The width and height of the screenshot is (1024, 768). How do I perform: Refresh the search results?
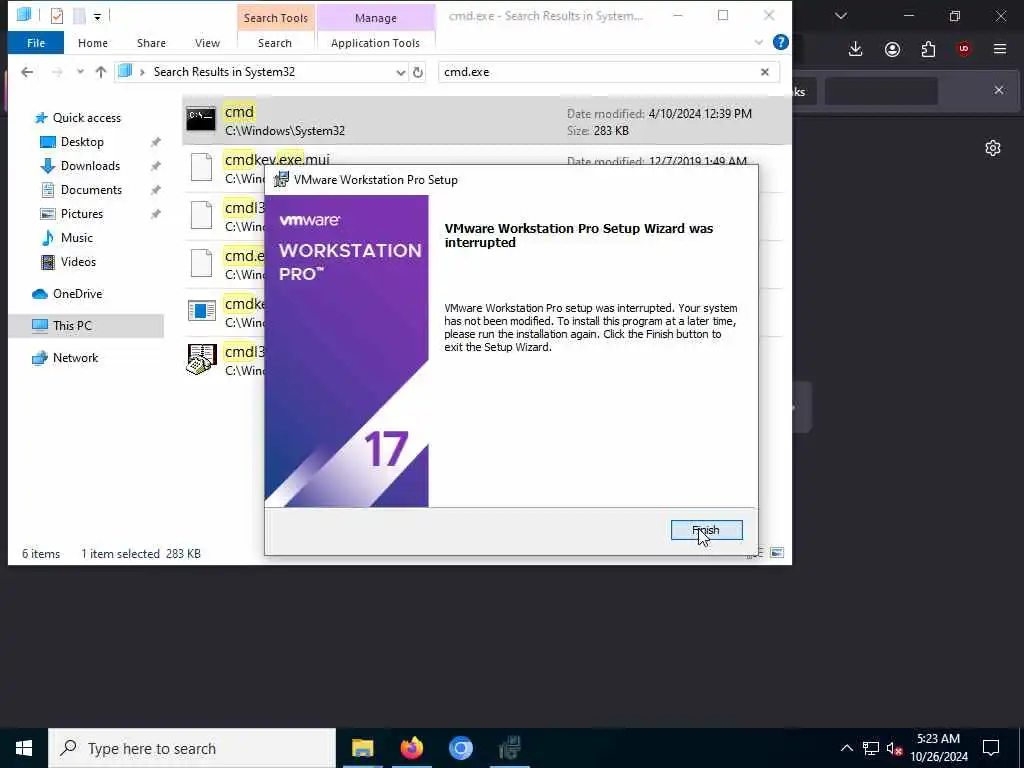tap(418, 72)
